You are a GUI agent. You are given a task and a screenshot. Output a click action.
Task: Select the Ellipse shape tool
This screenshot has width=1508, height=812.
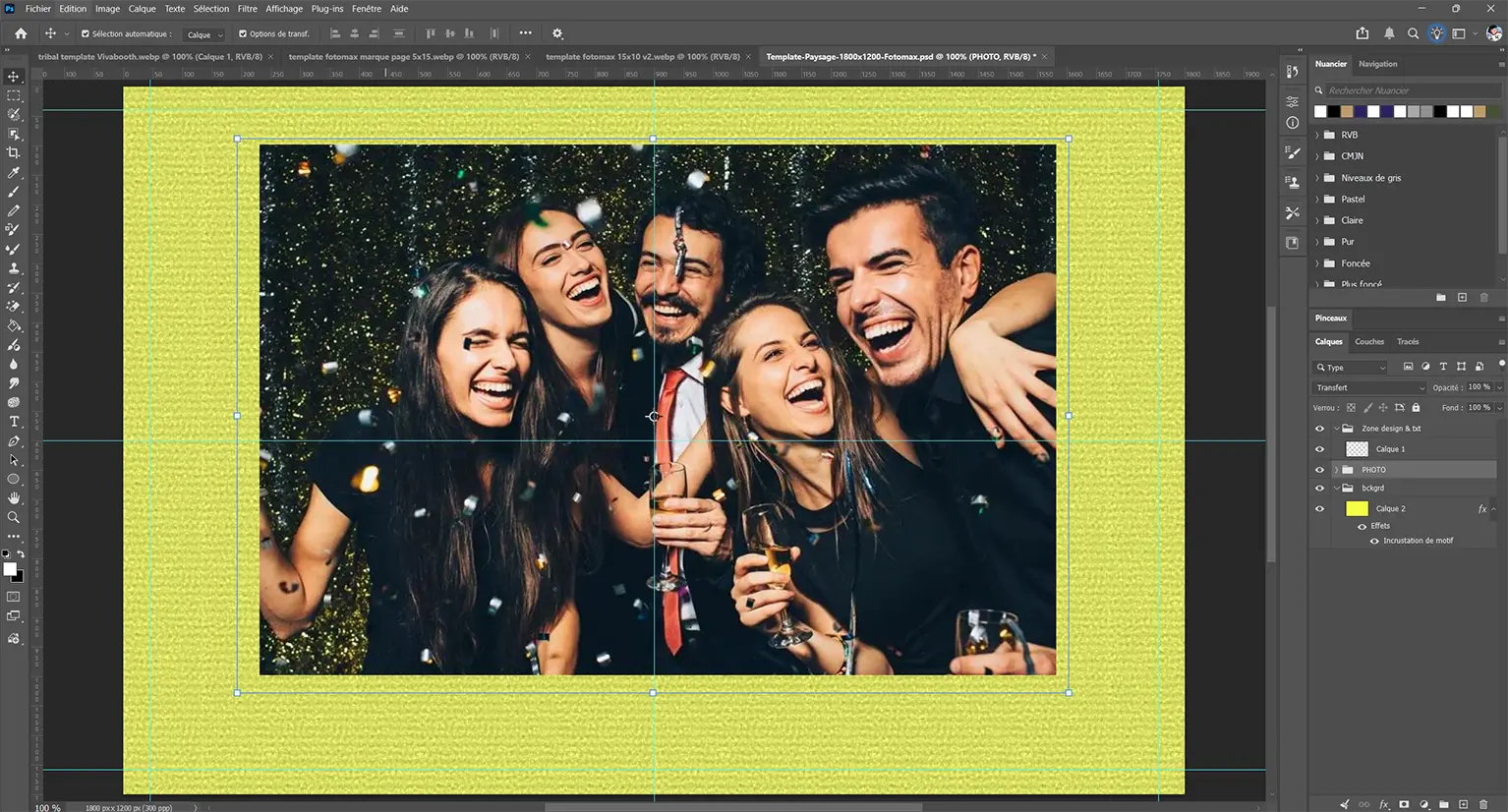(x=14, y=480)
